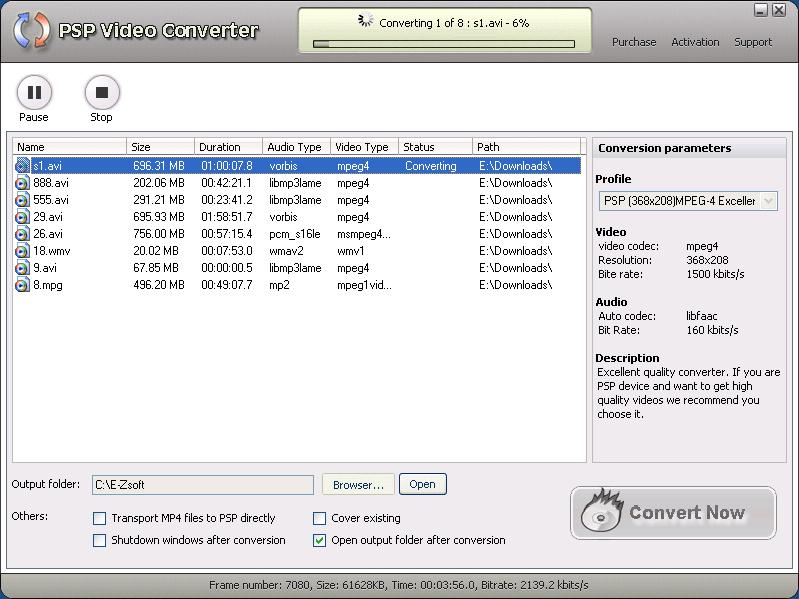Click the 368x208 resolution value
This screenshot has height=599, width=799.
point(707,260)
